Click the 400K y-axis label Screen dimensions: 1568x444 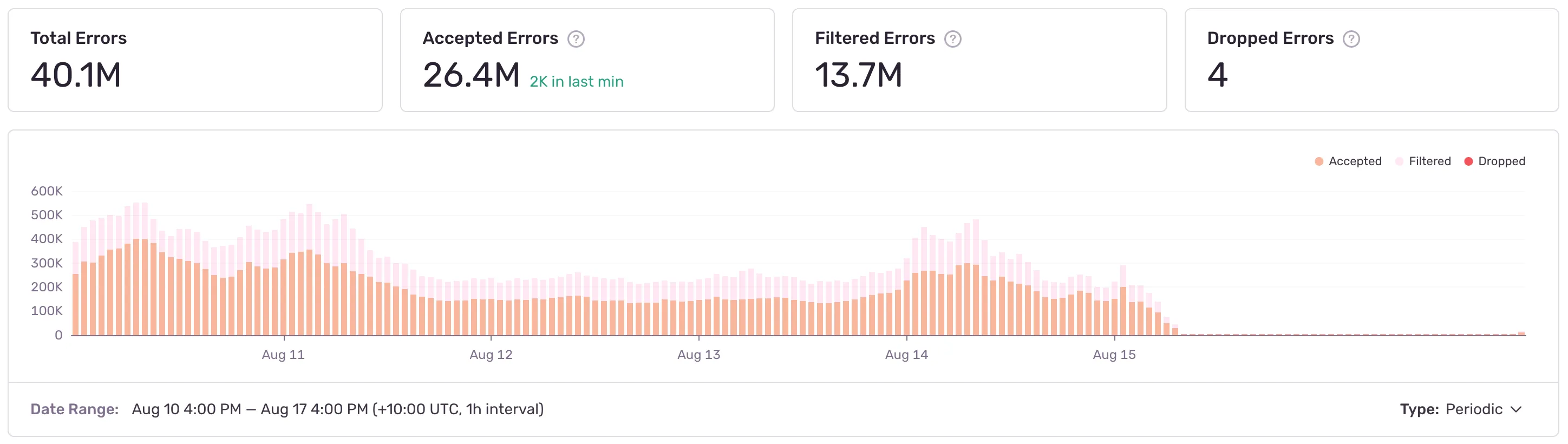(x=47, y=239)
